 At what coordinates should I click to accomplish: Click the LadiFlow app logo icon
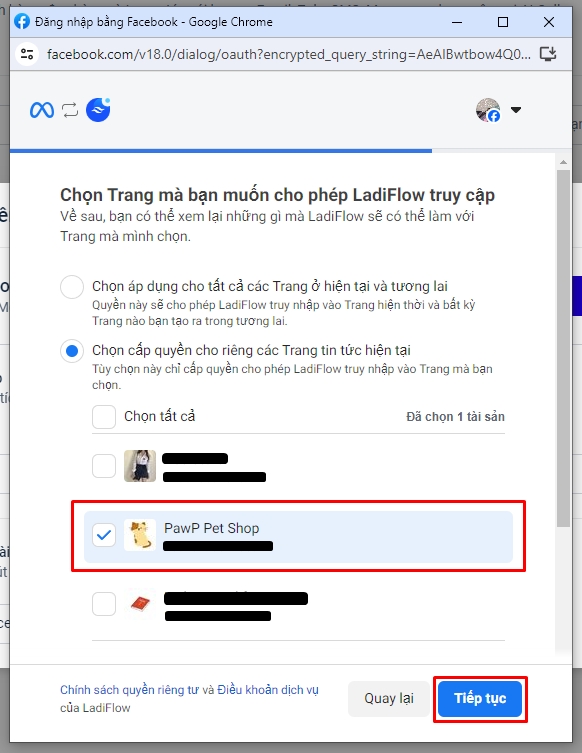pyautogui.click(x=98, y=109)
